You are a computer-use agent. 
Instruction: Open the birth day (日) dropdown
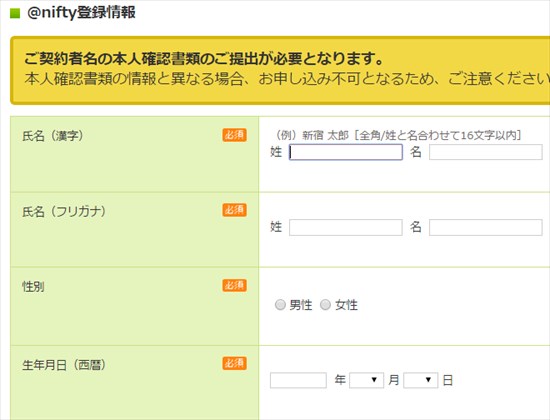point(421,380)
